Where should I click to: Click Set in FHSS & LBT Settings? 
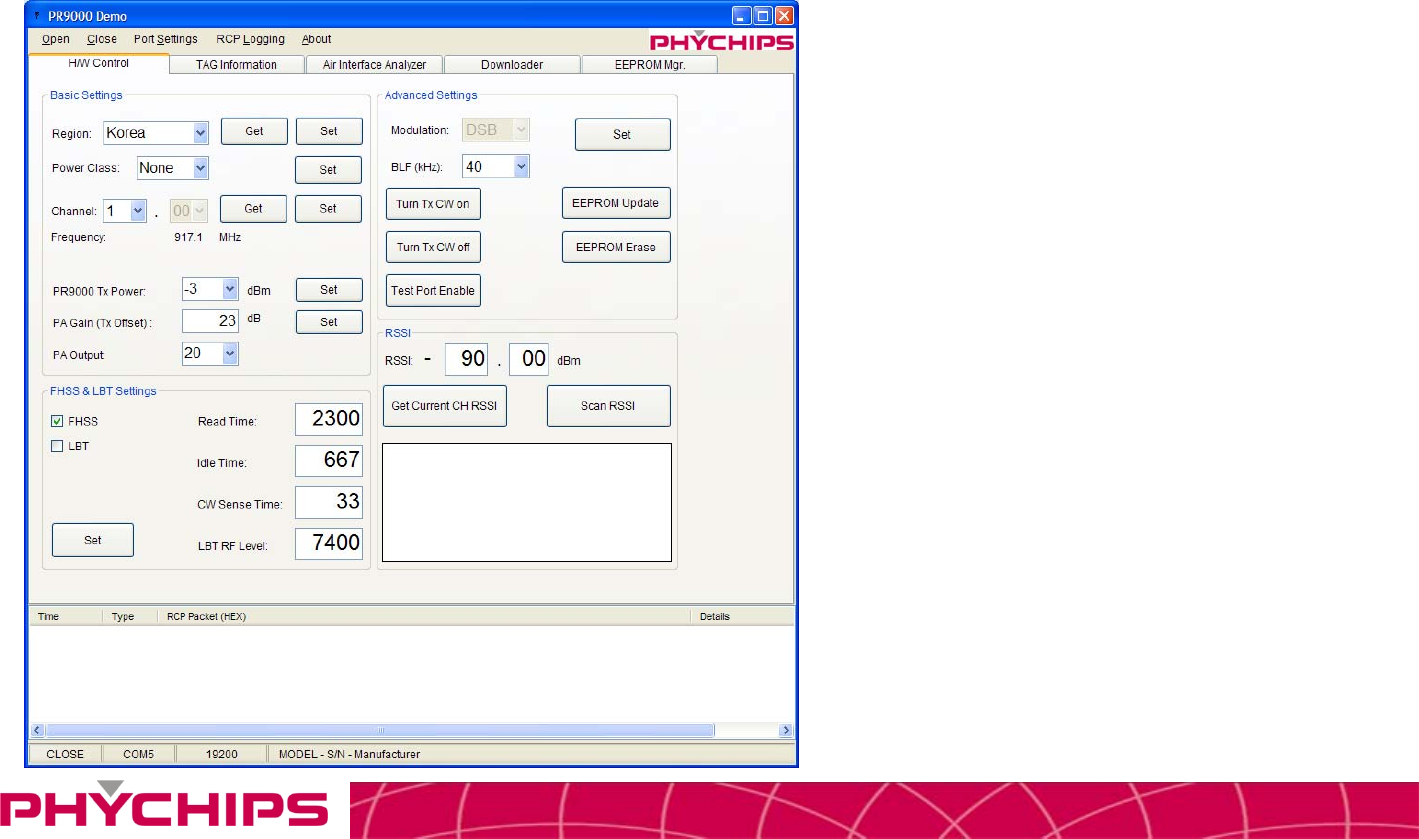93,540
